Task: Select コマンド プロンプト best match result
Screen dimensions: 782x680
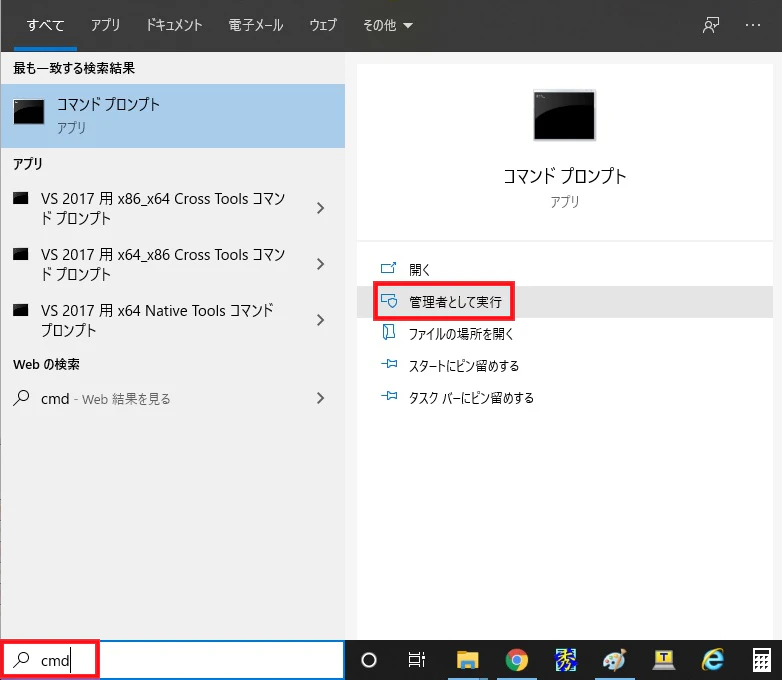Action: [173, 116]
